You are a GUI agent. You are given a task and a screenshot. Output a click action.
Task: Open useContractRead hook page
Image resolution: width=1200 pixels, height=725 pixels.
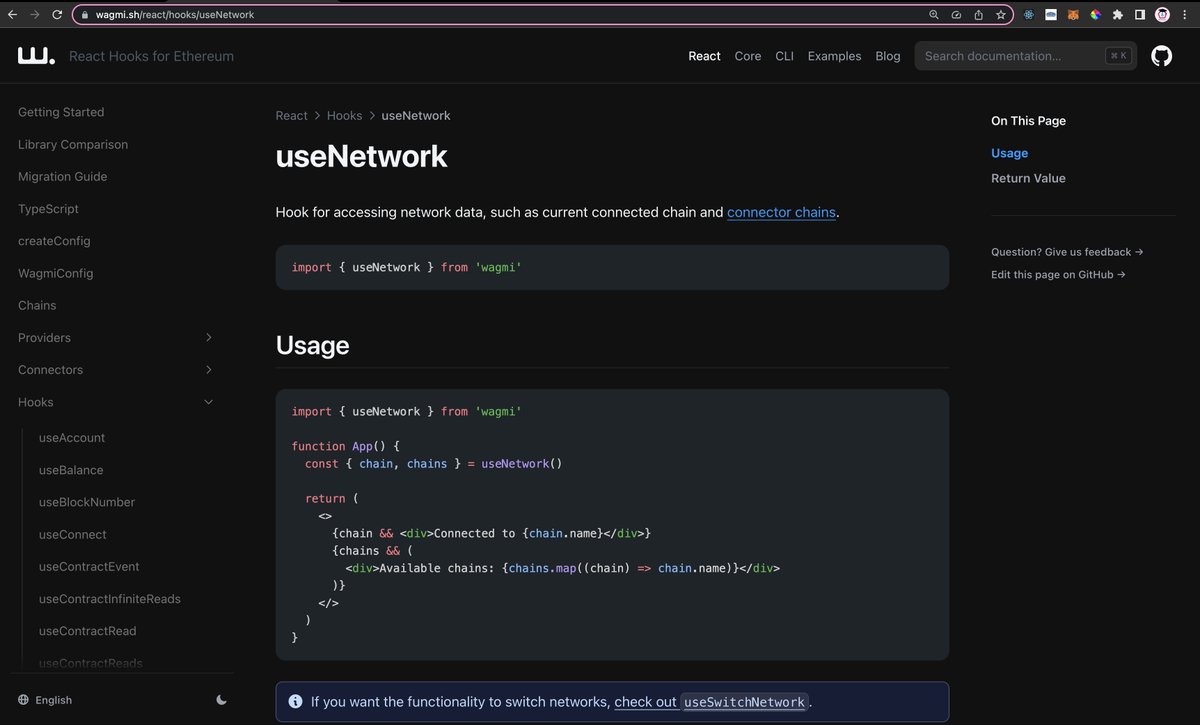87,631
